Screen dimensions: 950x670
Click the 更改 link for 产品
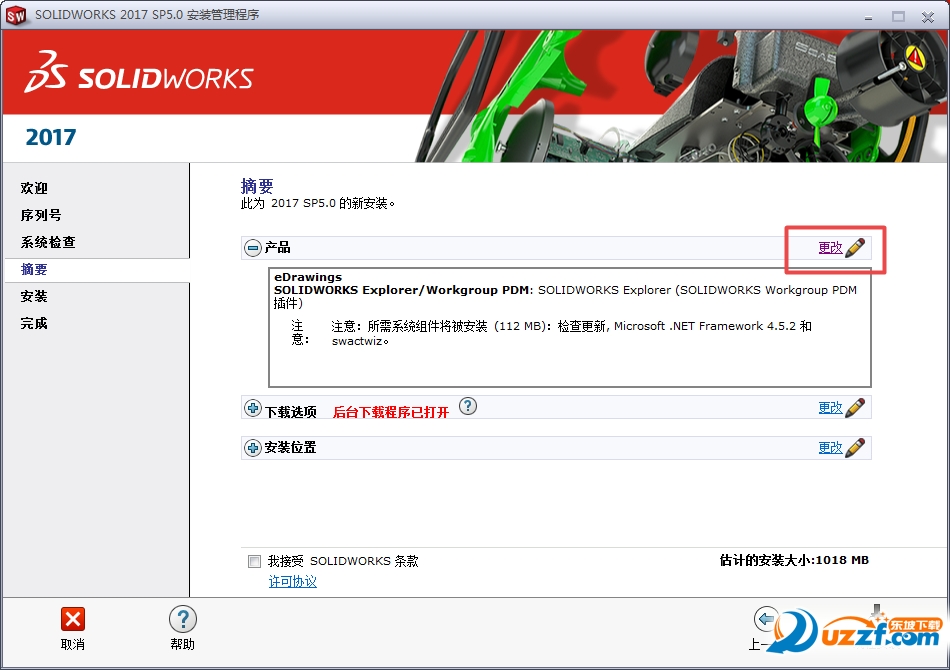830,247
